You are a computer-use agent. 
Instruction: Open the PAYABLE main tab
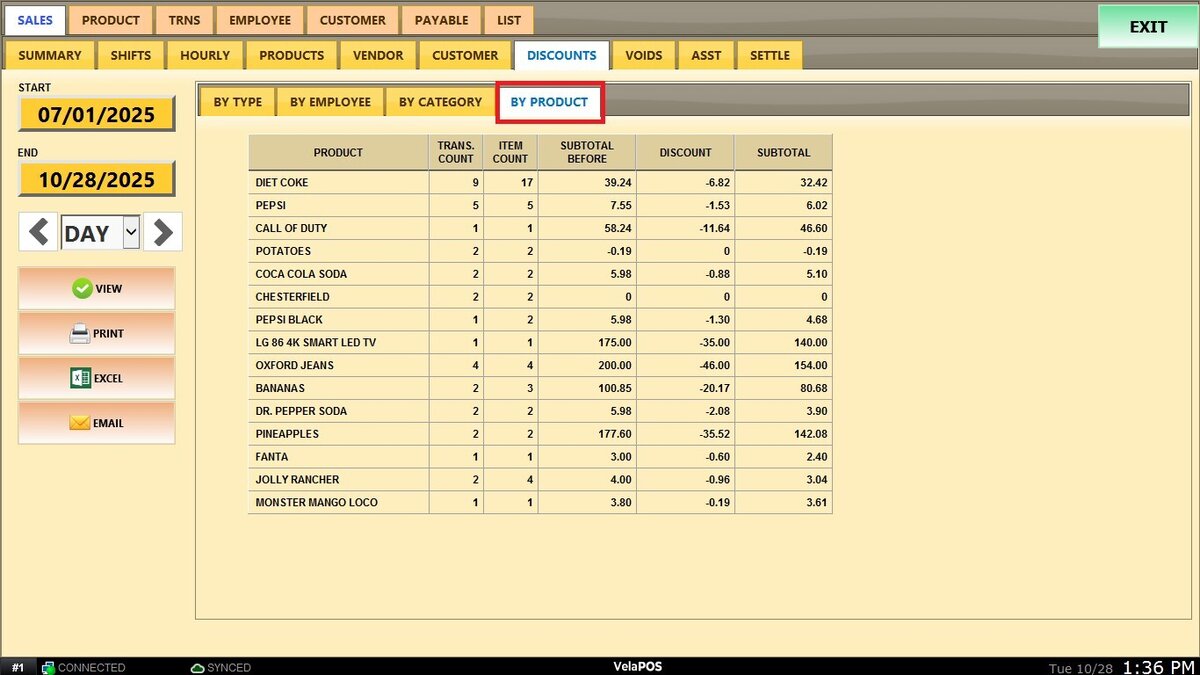click(x=441, y=20)
